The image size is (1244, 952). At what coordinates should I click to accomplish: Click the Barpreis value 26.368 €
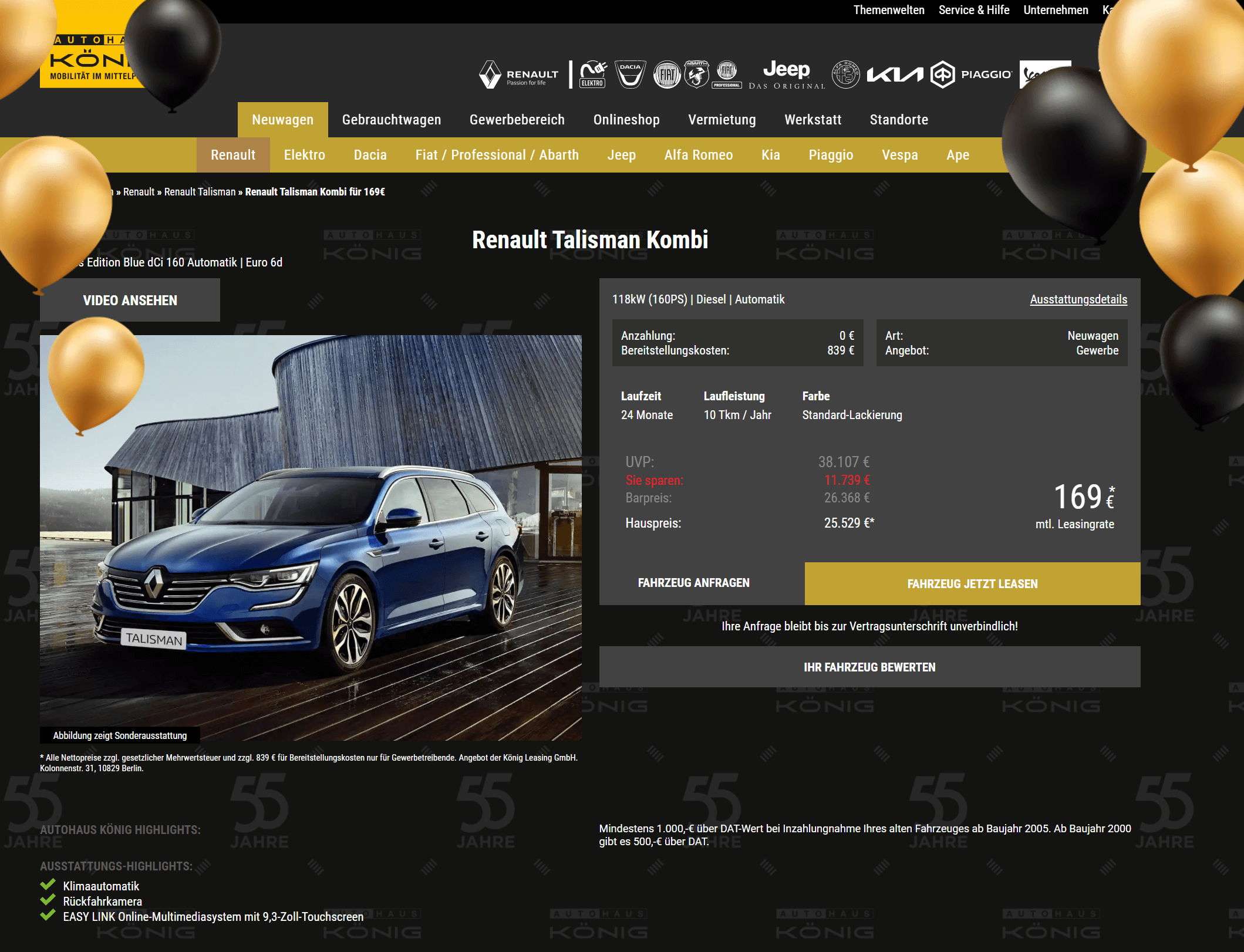(x=847, y=498)
